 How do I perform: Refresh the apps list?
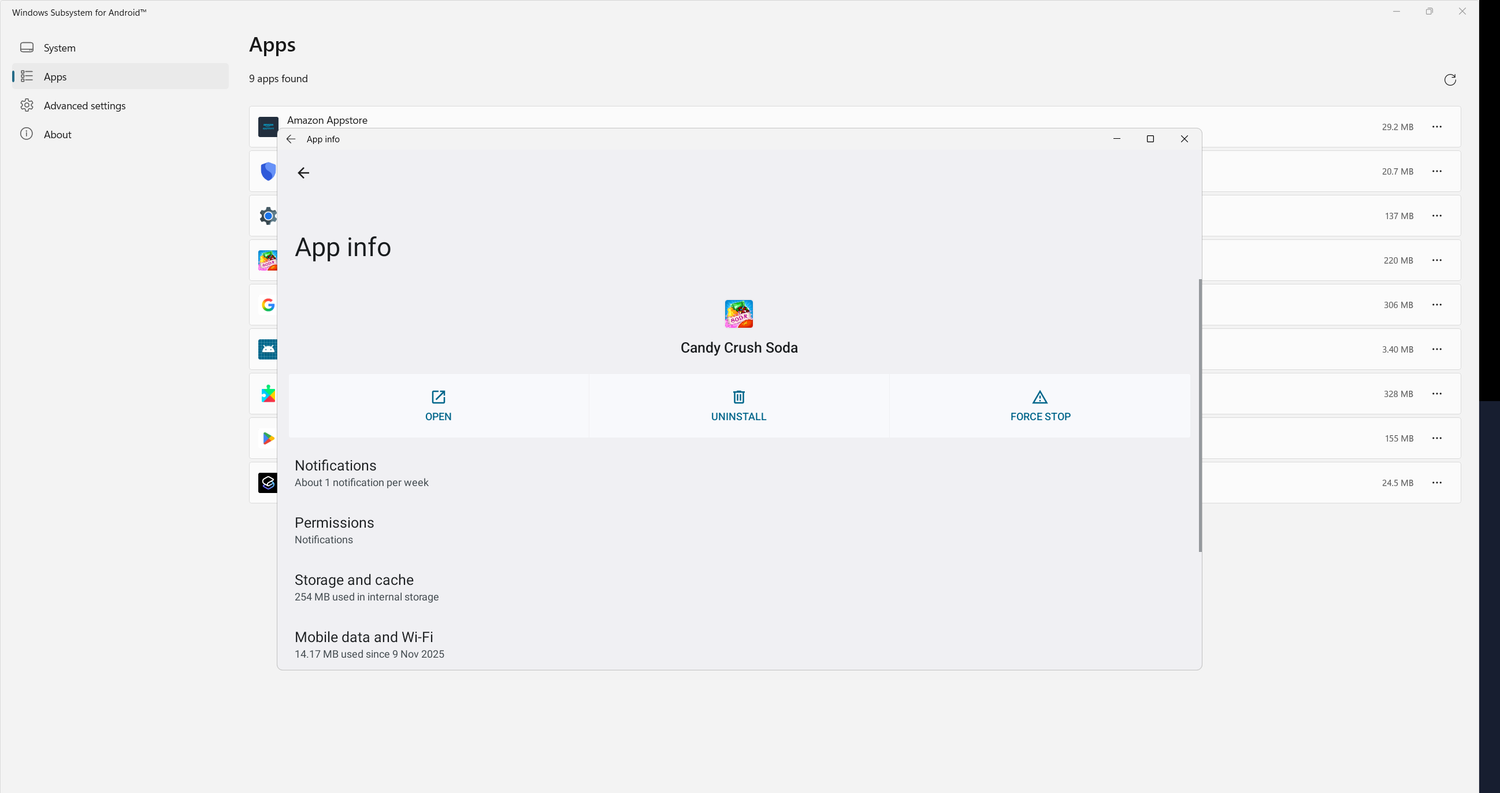coord(1450,80)
